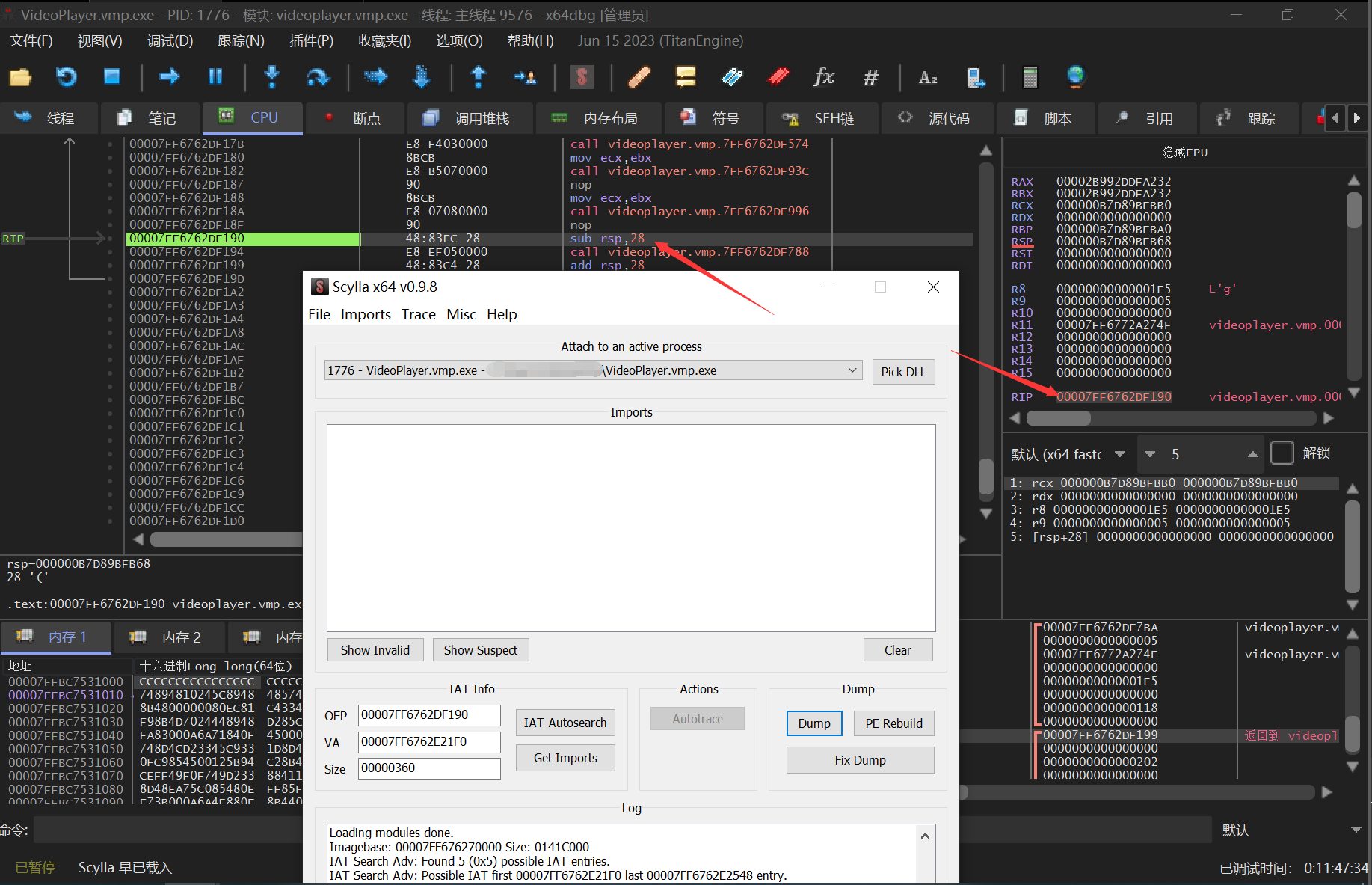Toggle the 解锁 checkbox
The image size is (1372, 885).
click(x=1282, y=453)
